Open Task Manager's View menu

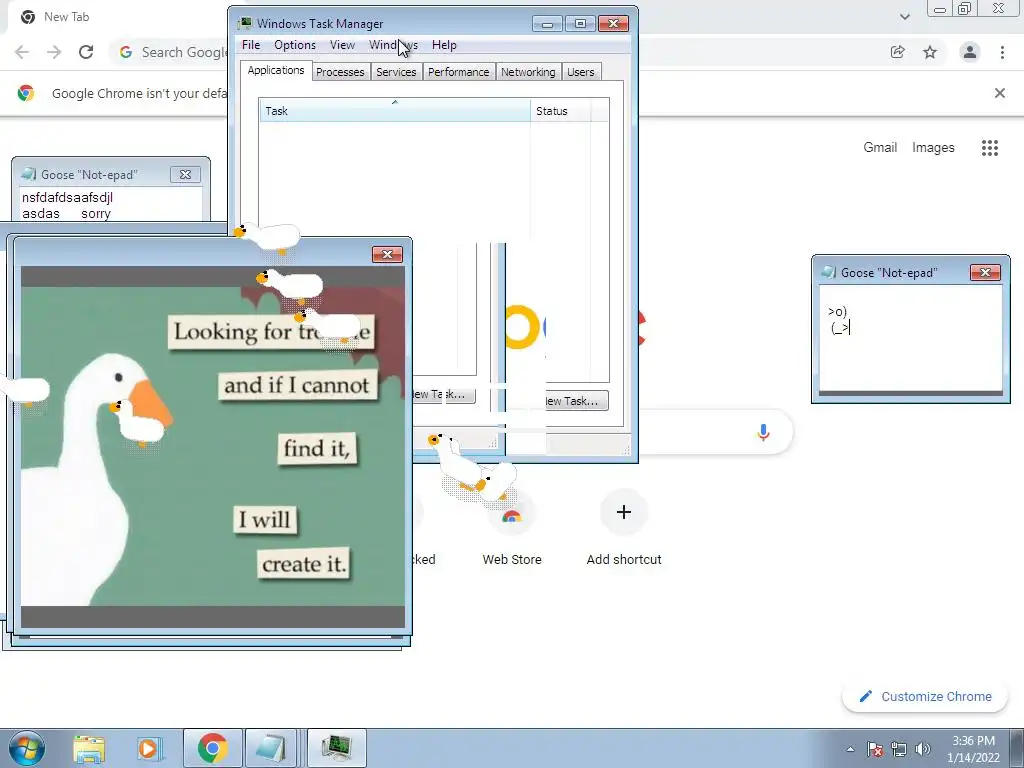coord(342,45)
